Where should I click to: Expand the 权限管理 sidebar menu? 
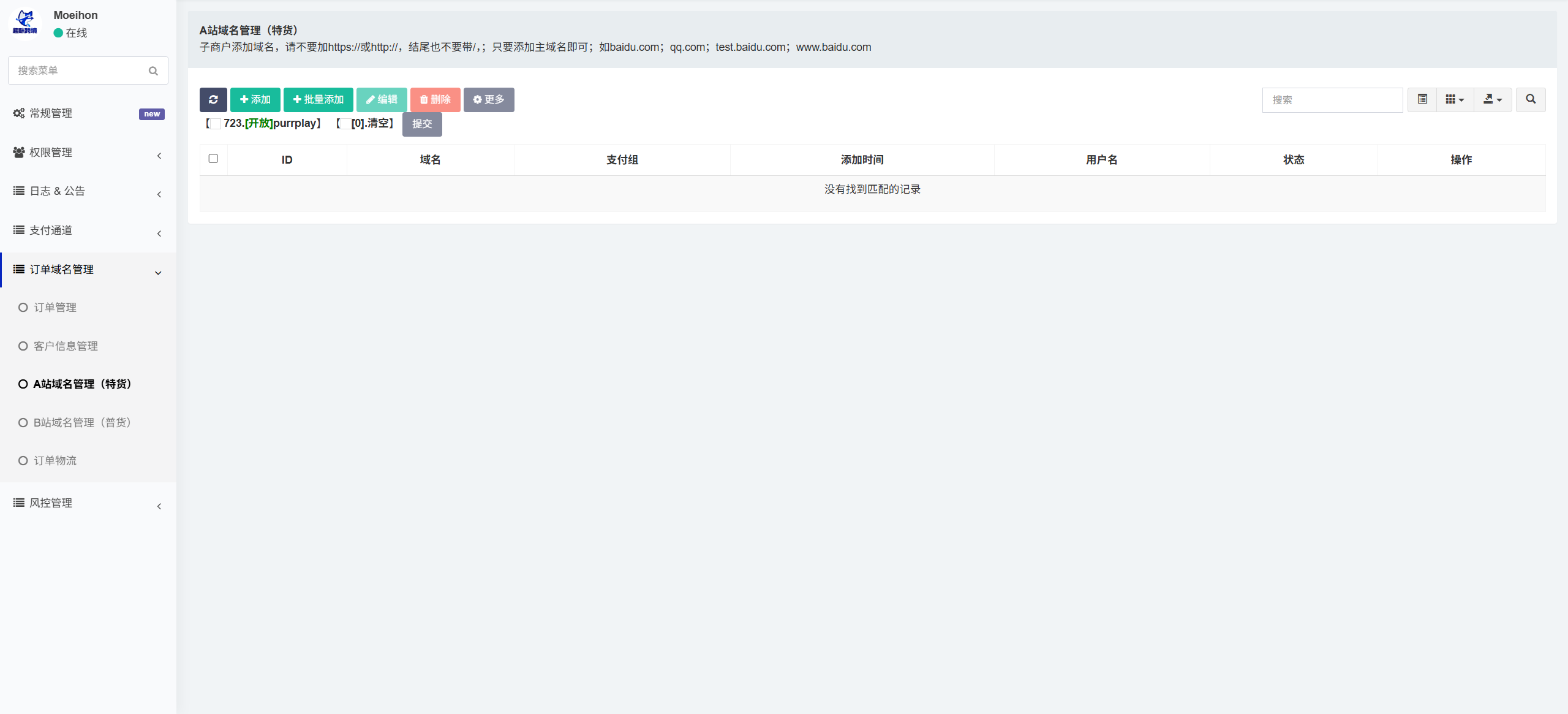(88, 153)
